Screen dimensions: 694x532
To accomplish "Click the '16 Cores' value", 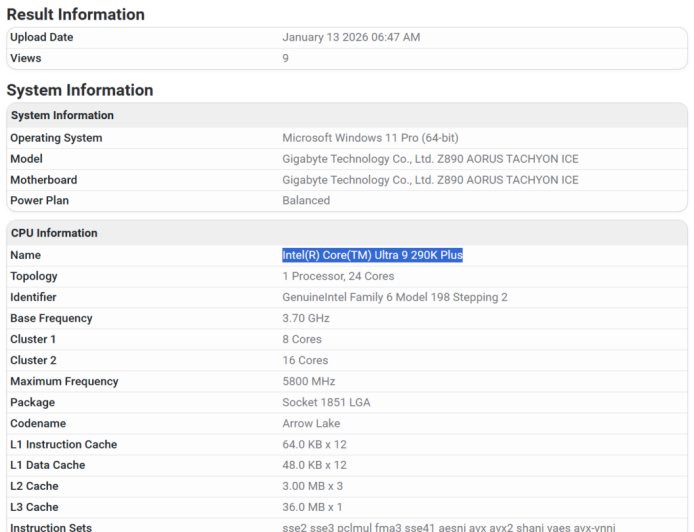I will 305,360.
